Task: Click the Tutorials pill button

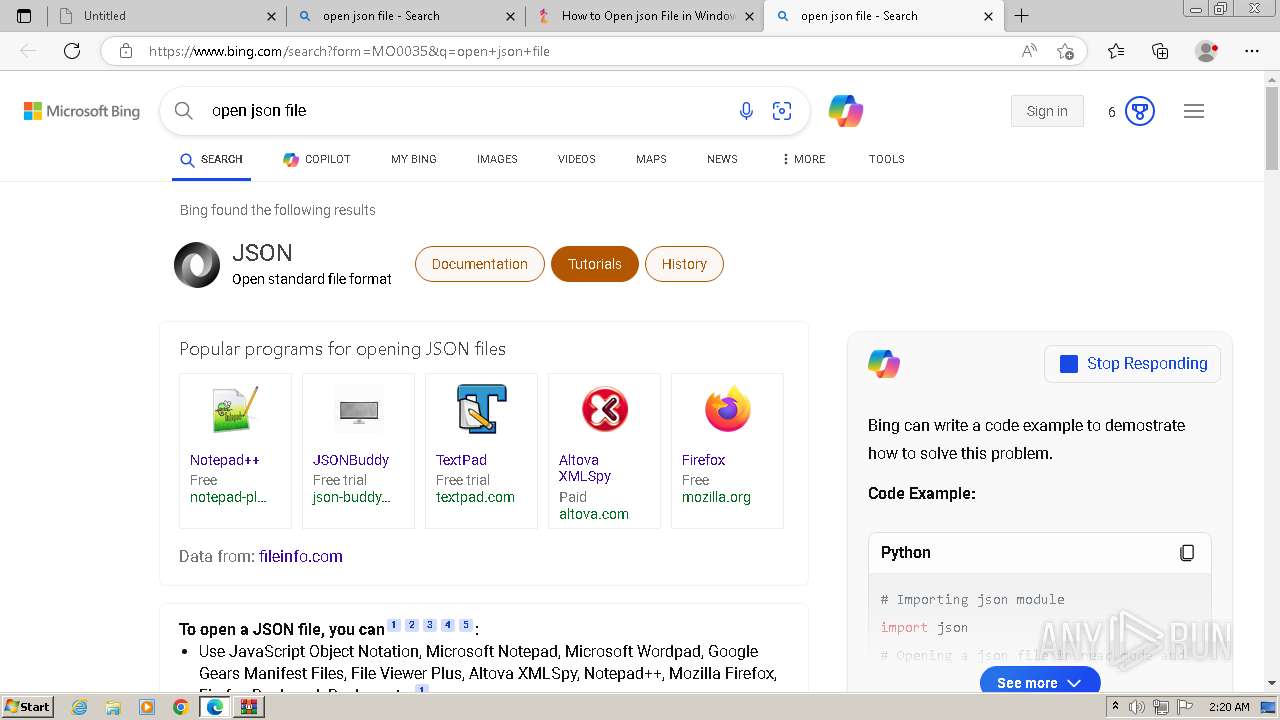Action: (x=595, y=264)
